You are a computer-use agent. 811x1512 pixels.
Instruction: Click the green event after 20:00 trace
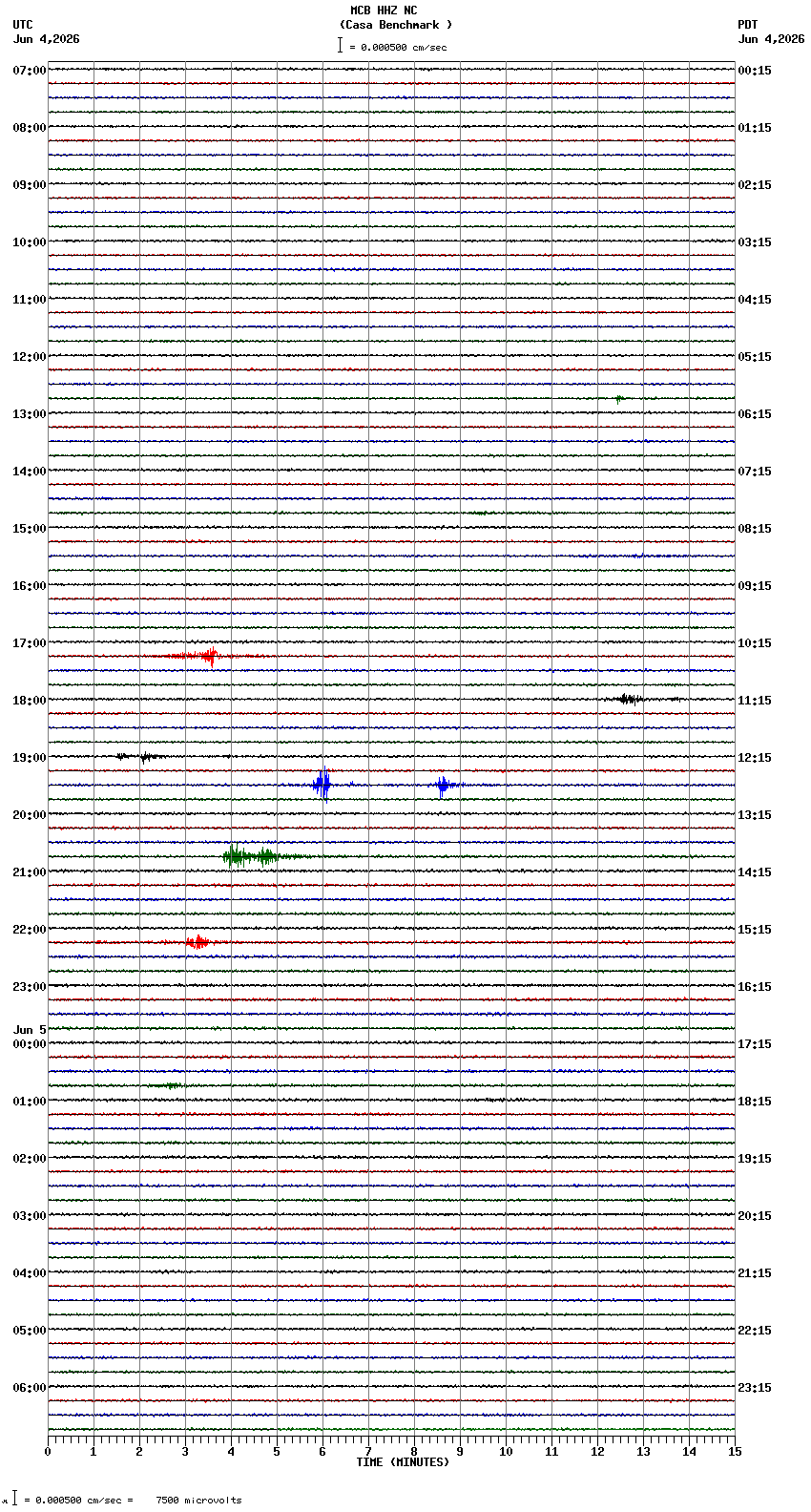pyautogui.click(x=250, y=855)
